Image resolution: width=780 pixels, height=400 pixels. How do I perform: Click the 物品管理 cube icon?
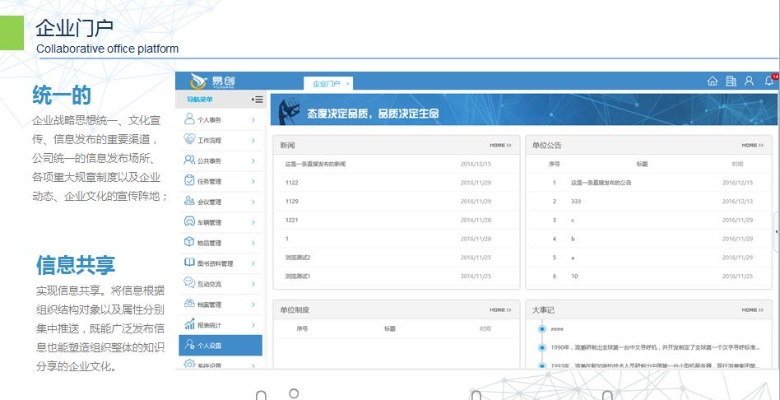189,242
